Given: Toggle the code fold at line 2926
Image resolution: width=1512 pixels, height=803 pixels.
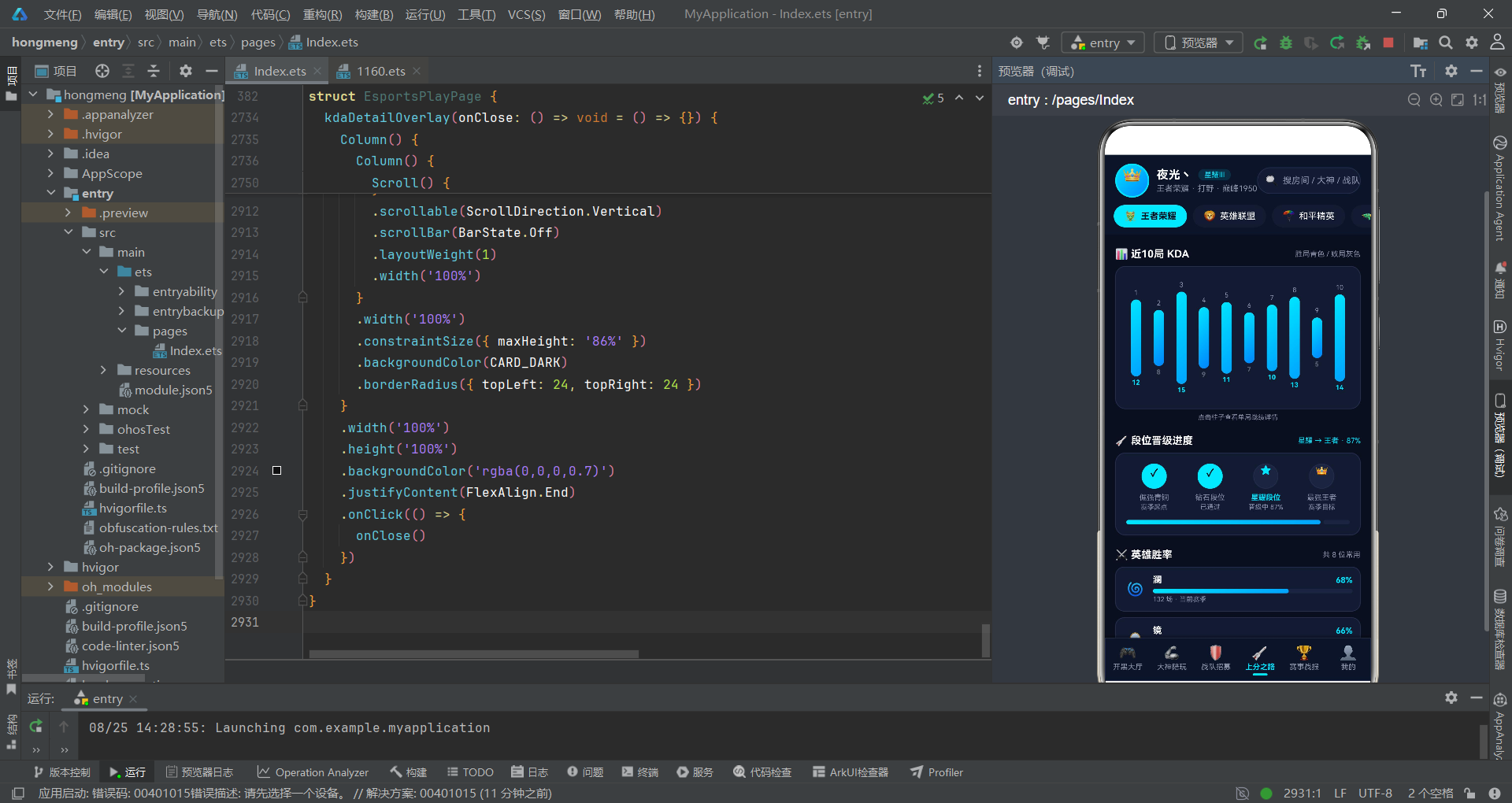Looking at the screenshot, I should [302, 514].
